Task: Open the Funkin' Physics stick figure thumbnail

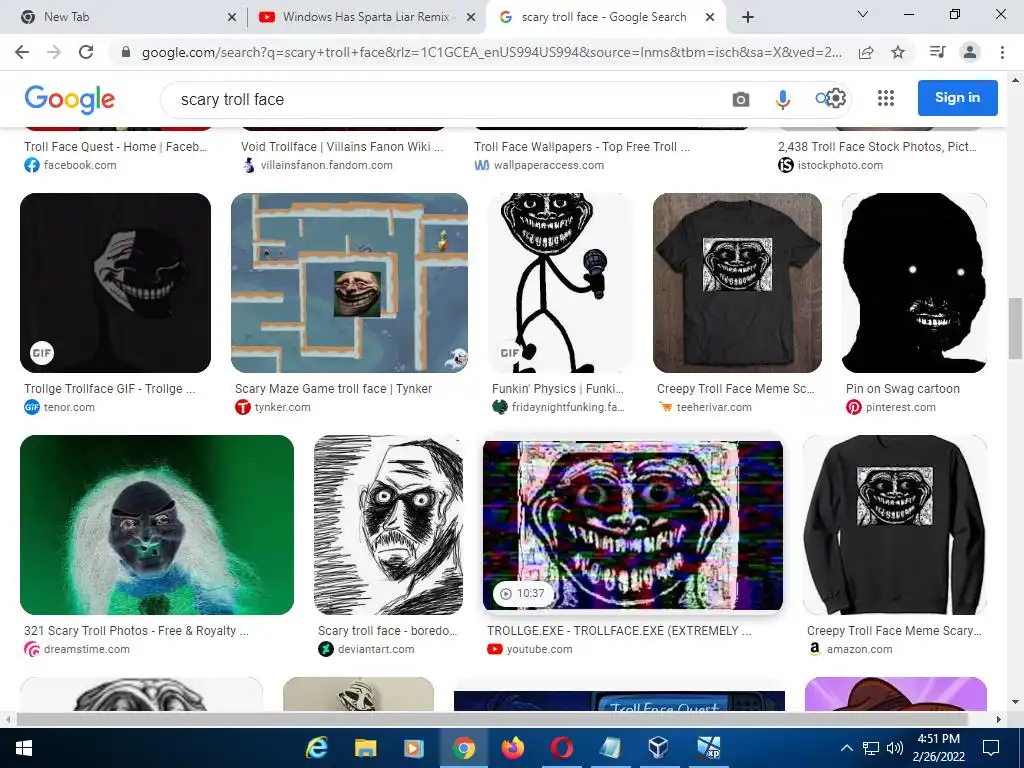Action: [x=560, y=283]
